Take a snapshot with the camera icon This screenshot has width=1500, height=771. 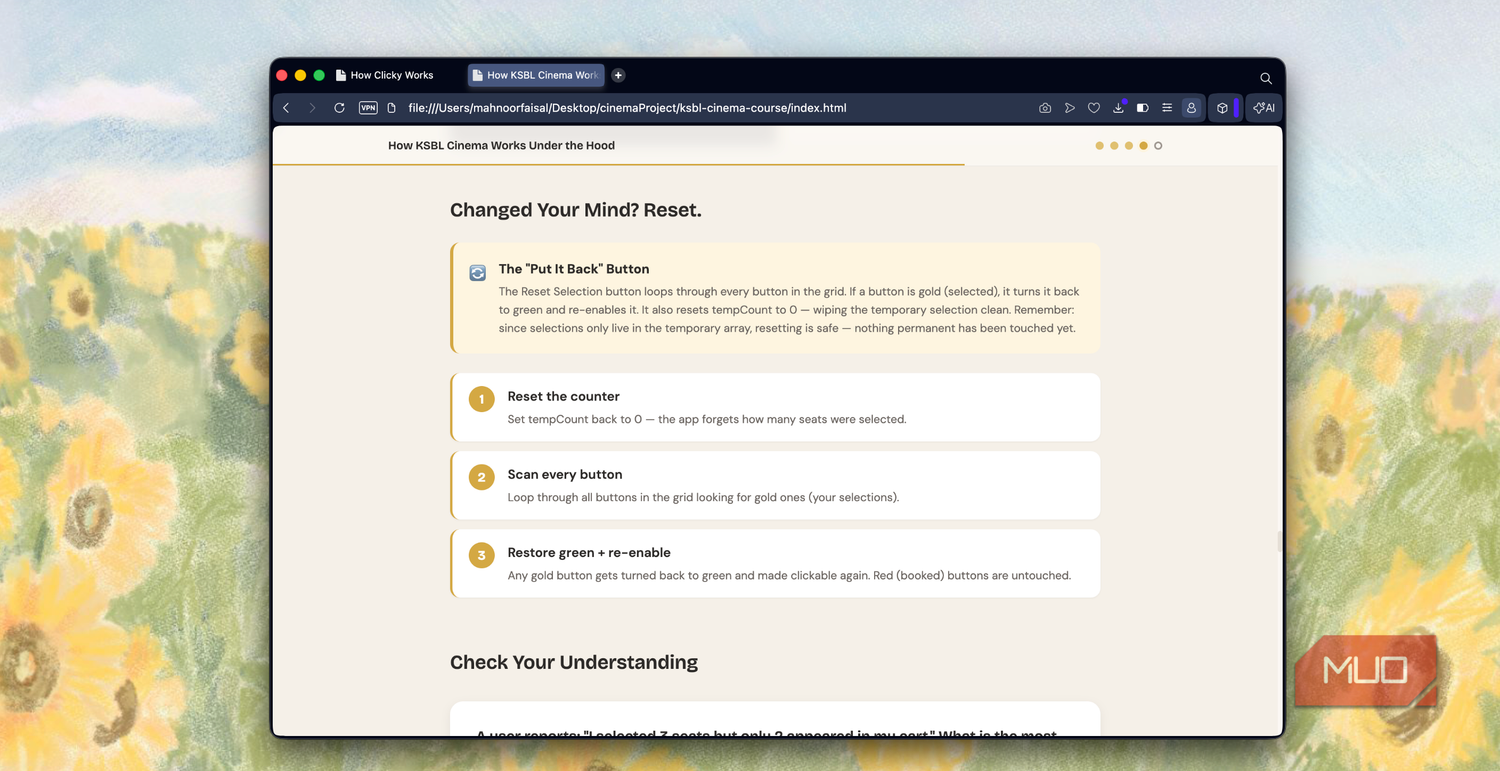point(1045,108)
